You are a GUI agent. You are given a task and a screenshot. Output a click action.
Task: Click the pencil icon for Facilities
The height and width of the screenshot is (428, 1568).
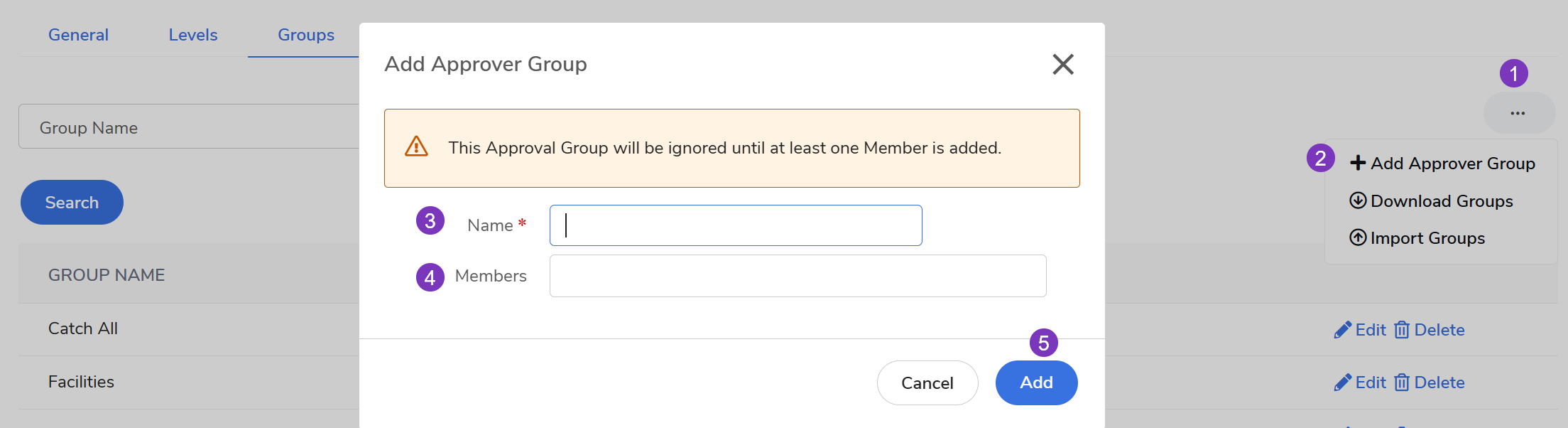(1342, 382)
